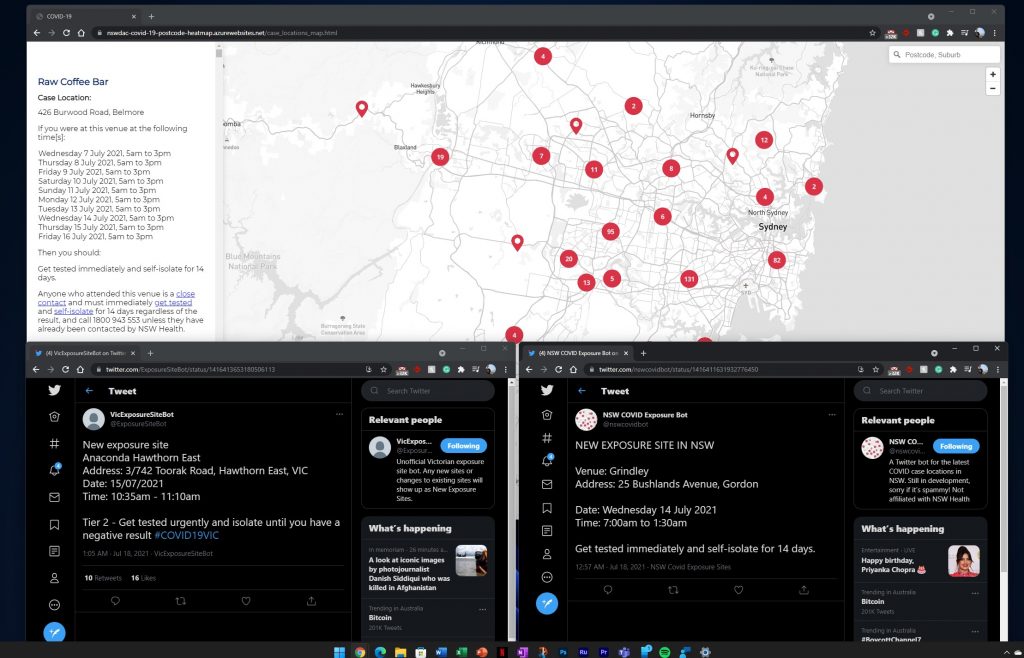Open Bitcoin trend options in VicExposureSiteBot window
The image size is (1024, 658).
tap(483, 609)
